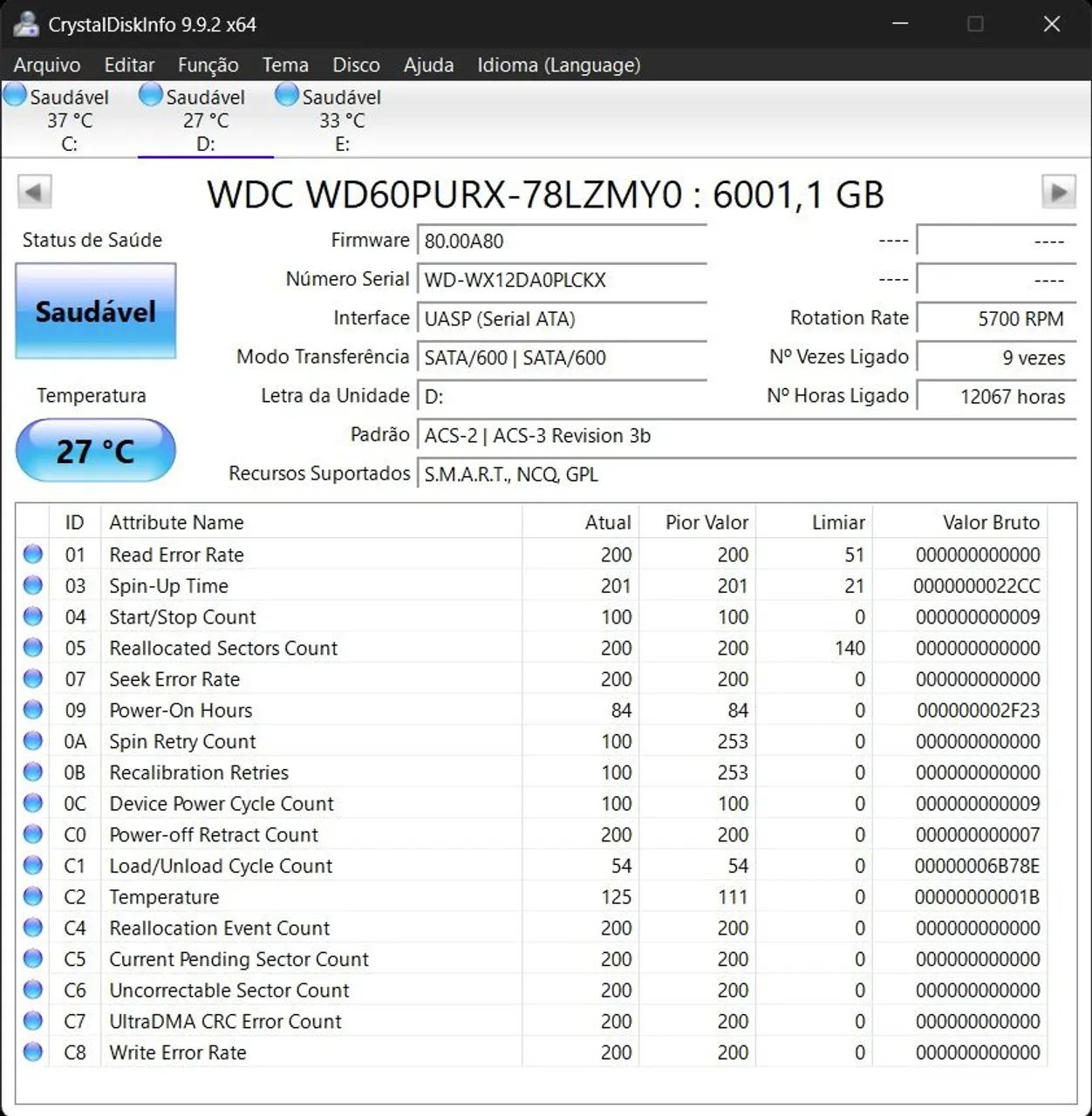Image resolution: width=1092 pixels, height=1116 pixels.
Task: Switch to disk E: tab at 33 °C
Action: click(x=342, y=119)
